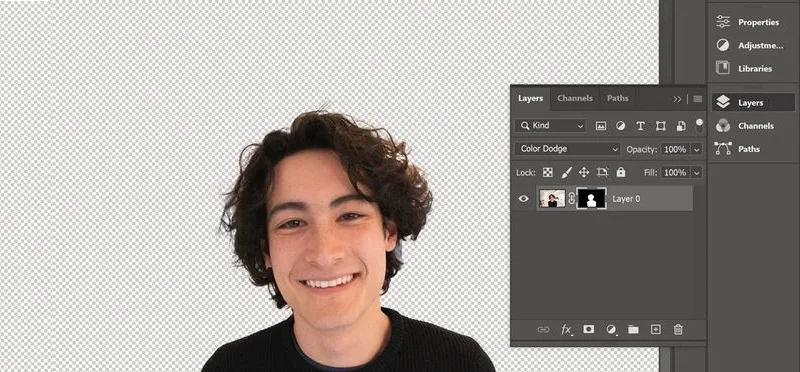Screen dimensions: 800x372
Task: Click the add layer style fx icon
Action: (566, 330)
